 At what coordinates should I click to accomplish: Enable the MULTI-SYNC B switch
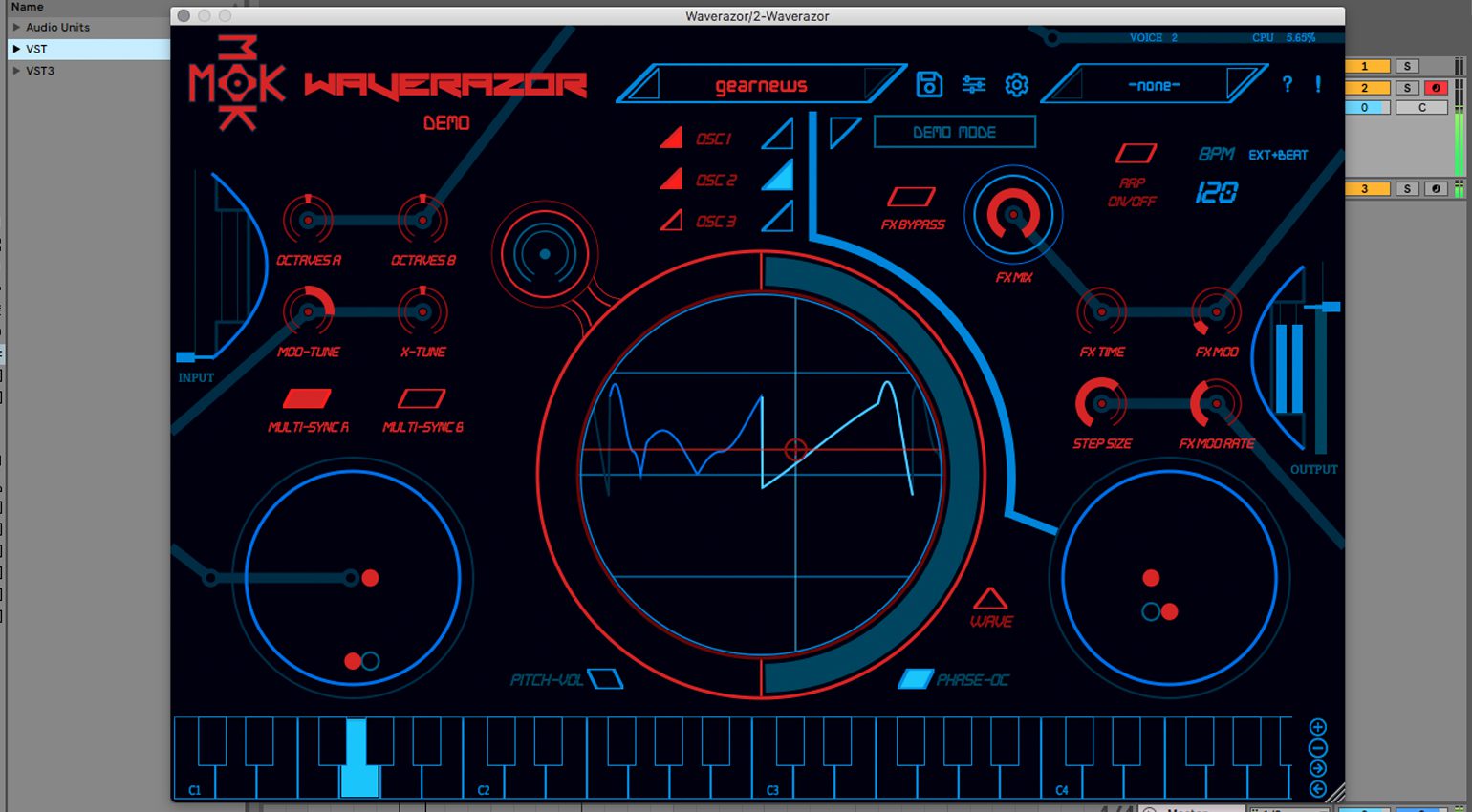coord(422,398)
